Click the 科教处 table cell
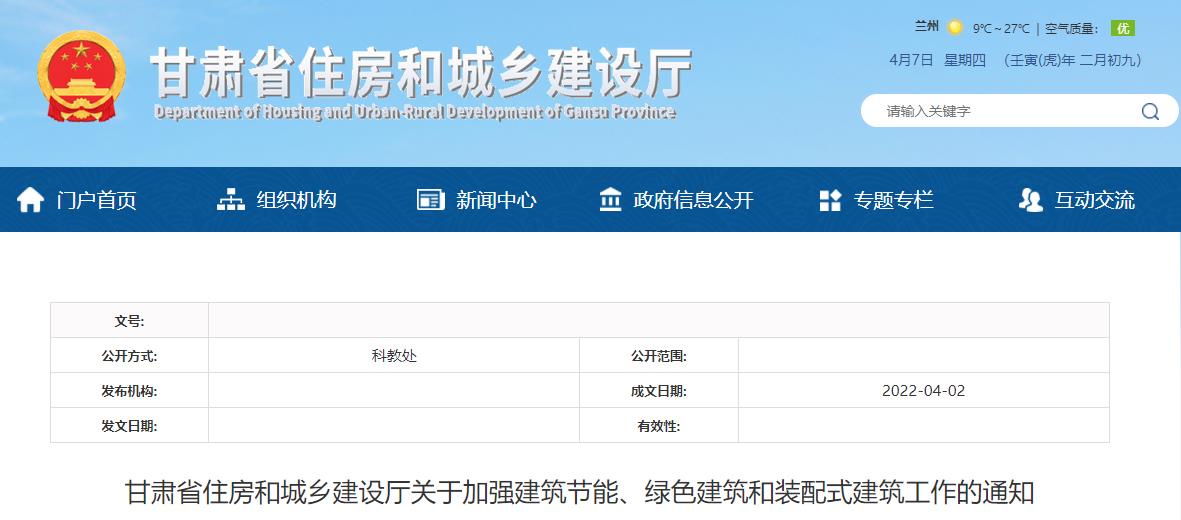This screenshot has height=520, width=1181. click(x=394, y=356)
